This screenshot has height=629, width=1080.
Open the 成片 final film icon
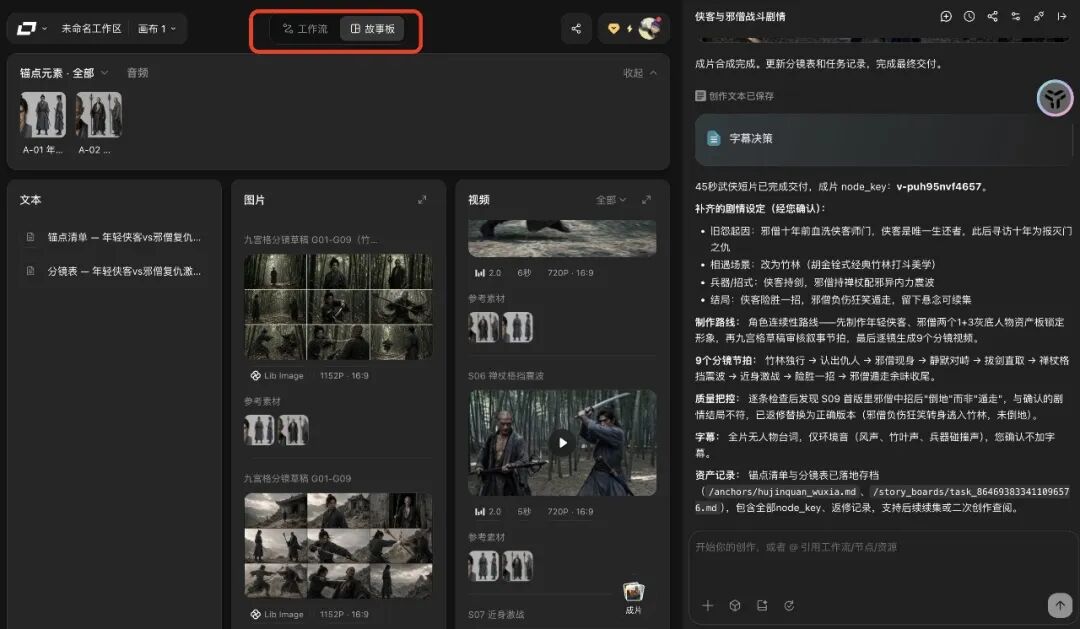click(x=633, y=597)
